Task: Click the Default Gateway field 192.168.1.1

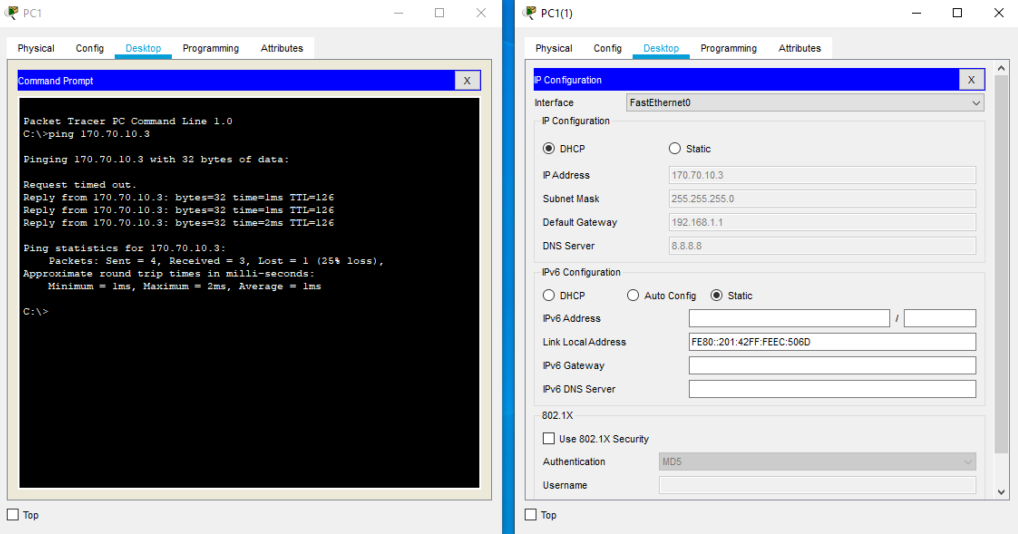Action: [822, 222]
